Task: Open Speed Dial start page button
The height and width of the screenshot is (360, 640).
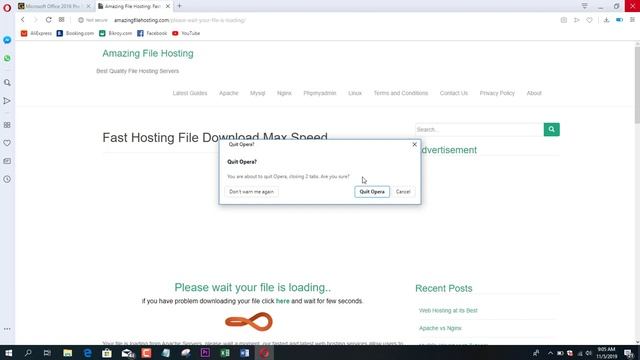Action: (x=62, y=20)
